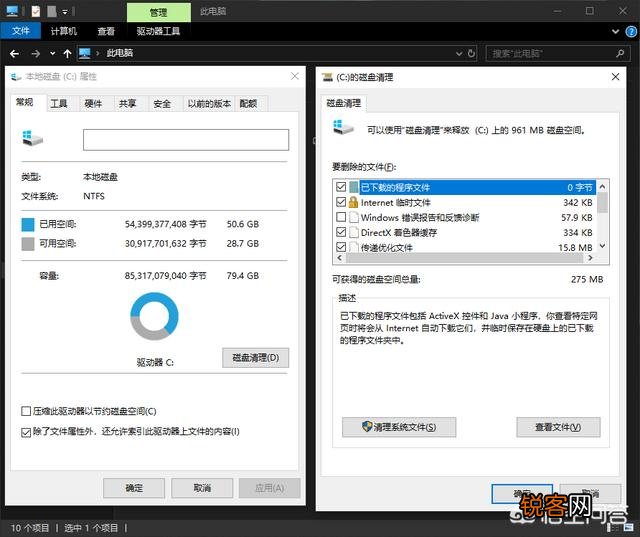Switch to the 工具 tab
The width and height of the screenshot is (640, 537).
pos(59,104)
